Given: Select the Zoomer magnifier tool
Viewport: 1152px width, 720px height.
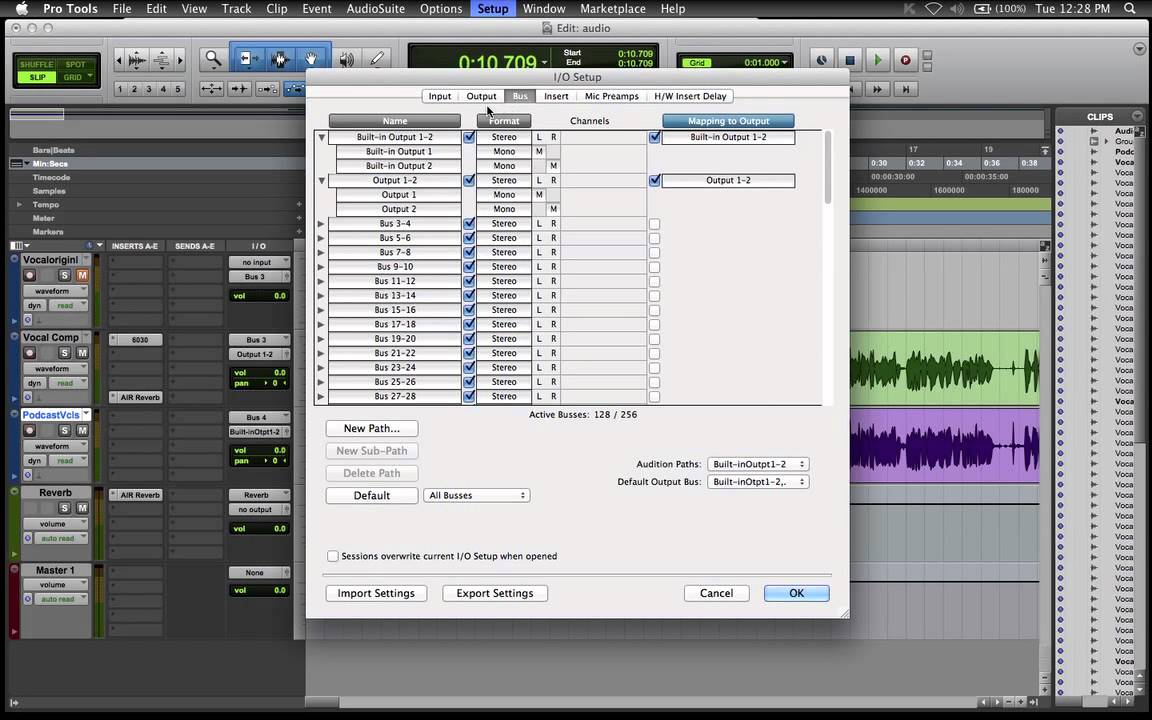Looking at the screenshot, I should tap(213, 59).
